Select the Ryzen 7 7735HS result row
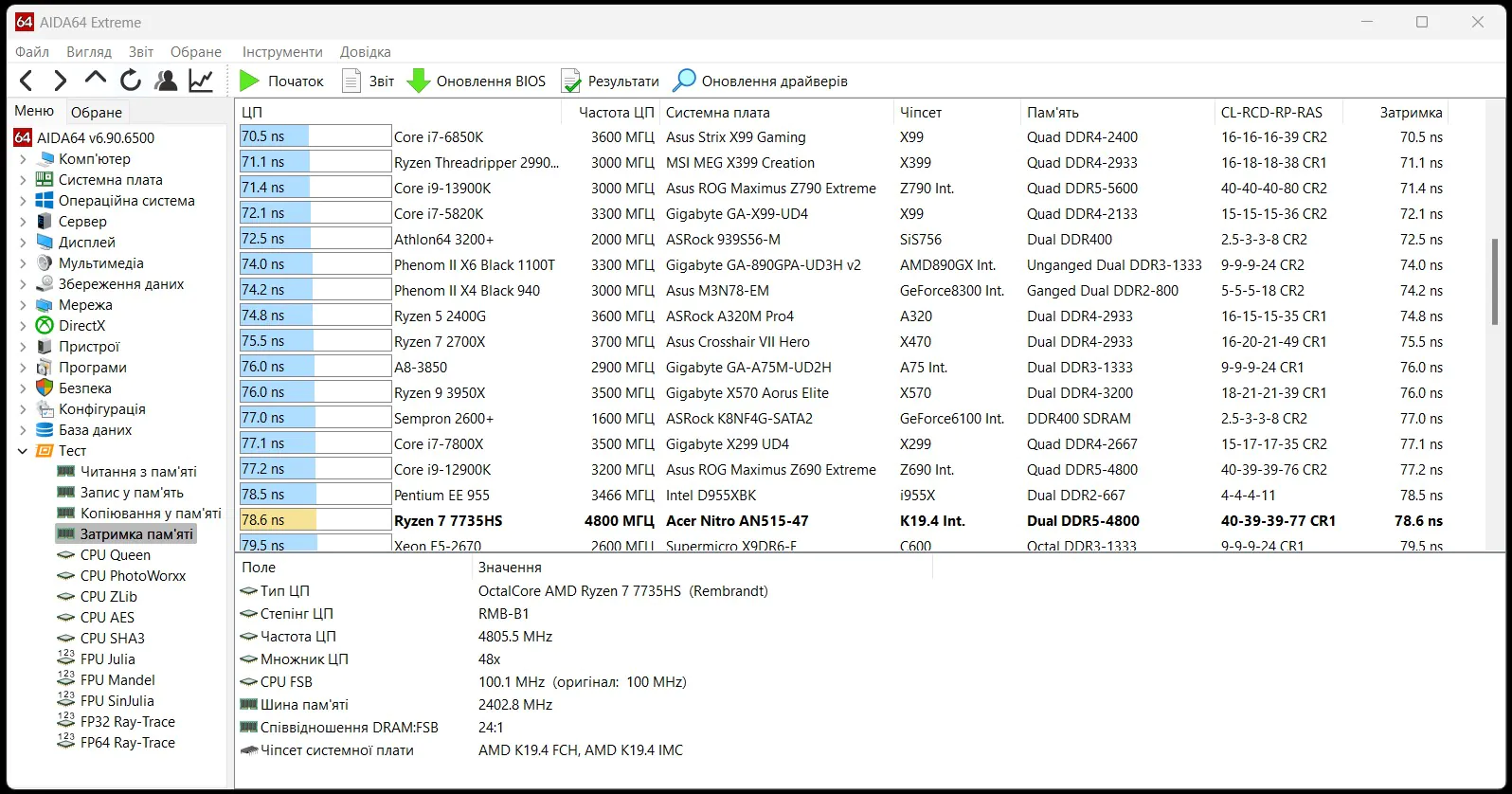The width and height of the screenshot is (1512, 794). 843,520
